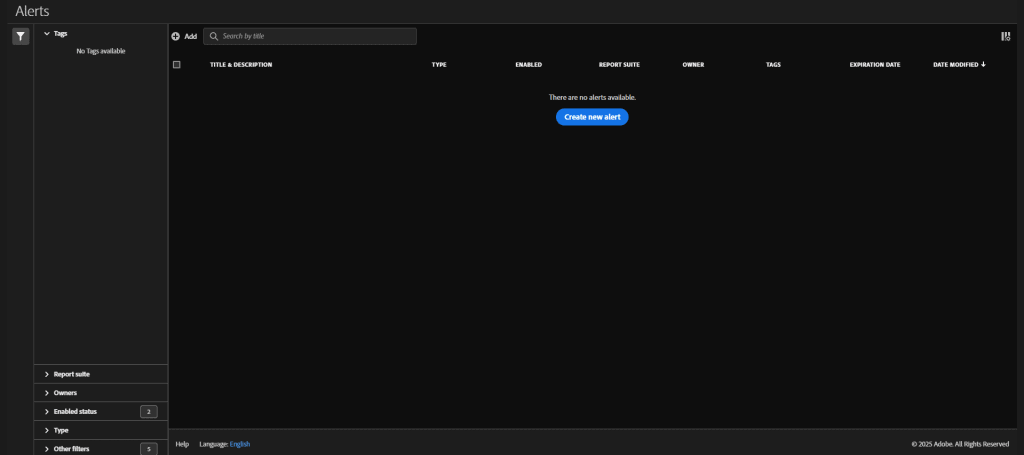Viewport: 1024px width, 455px height.
Task: Sort by the Report Suite column
Action: 619,65
